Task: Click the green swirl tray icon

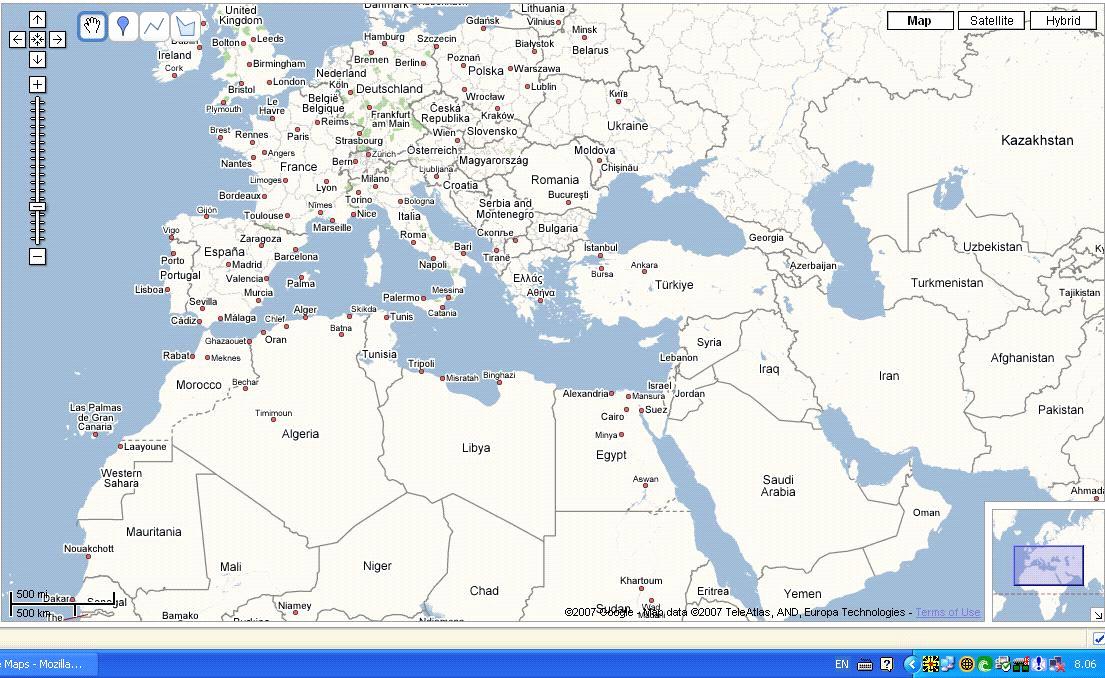Action: pyautogui.click(x=984, y=664)
